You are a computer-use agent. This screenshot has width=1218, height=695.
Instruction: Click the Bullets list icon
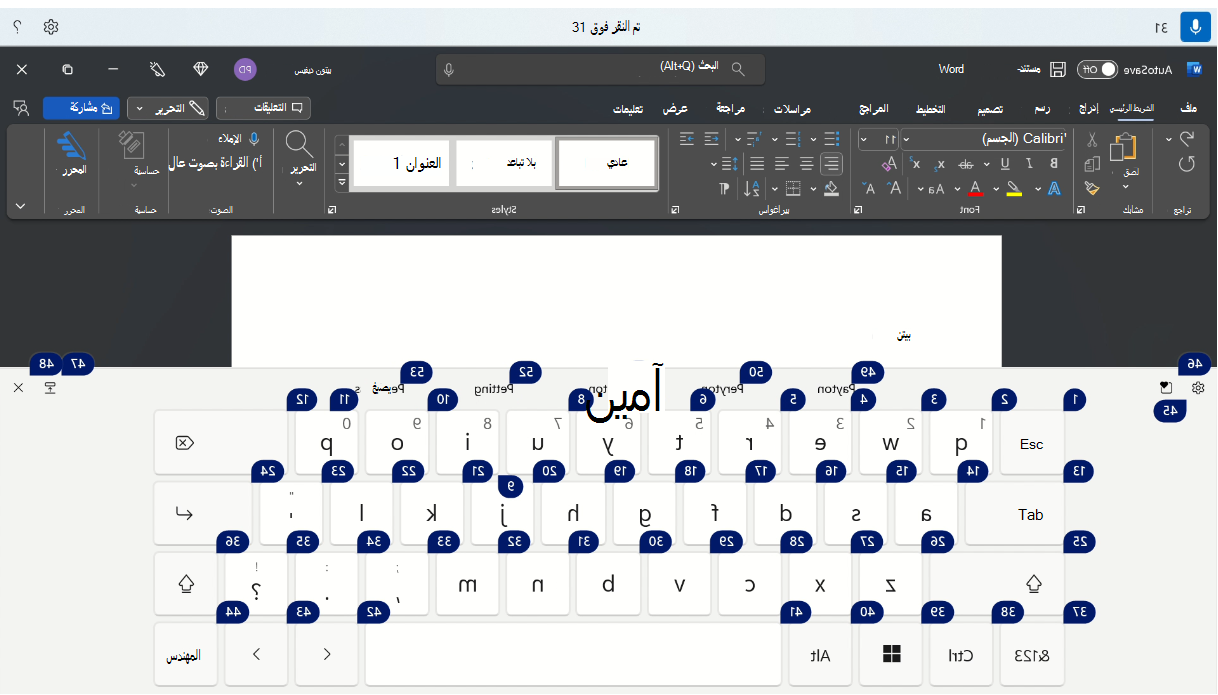tap(832, 138)
